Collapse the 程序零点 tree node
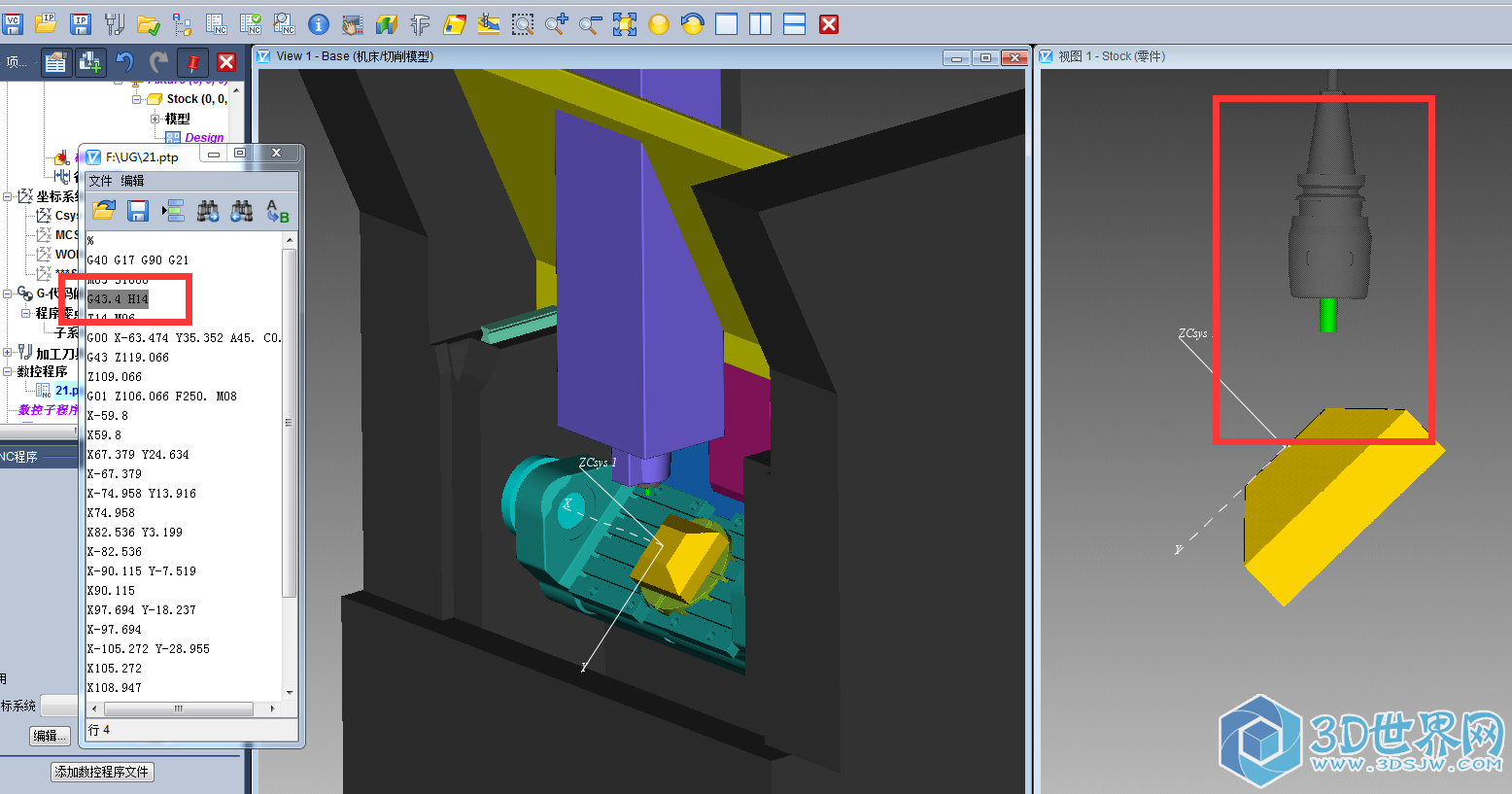Screen dimensions: 1512x794 [x=25, y=313]
